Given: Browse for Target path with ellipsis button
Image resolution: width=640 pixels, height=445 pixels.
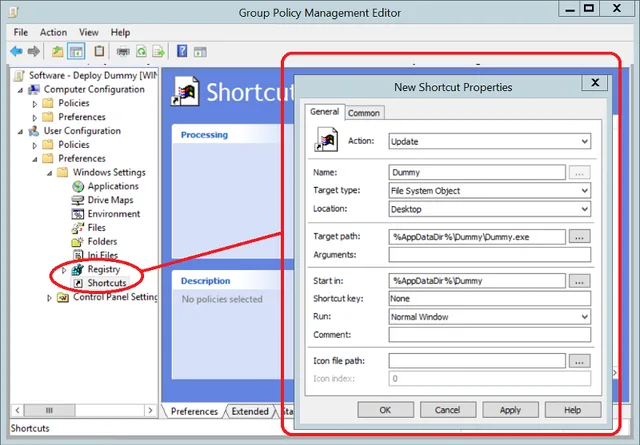Looking at the screenshot, I should click(x=579, y=236).
